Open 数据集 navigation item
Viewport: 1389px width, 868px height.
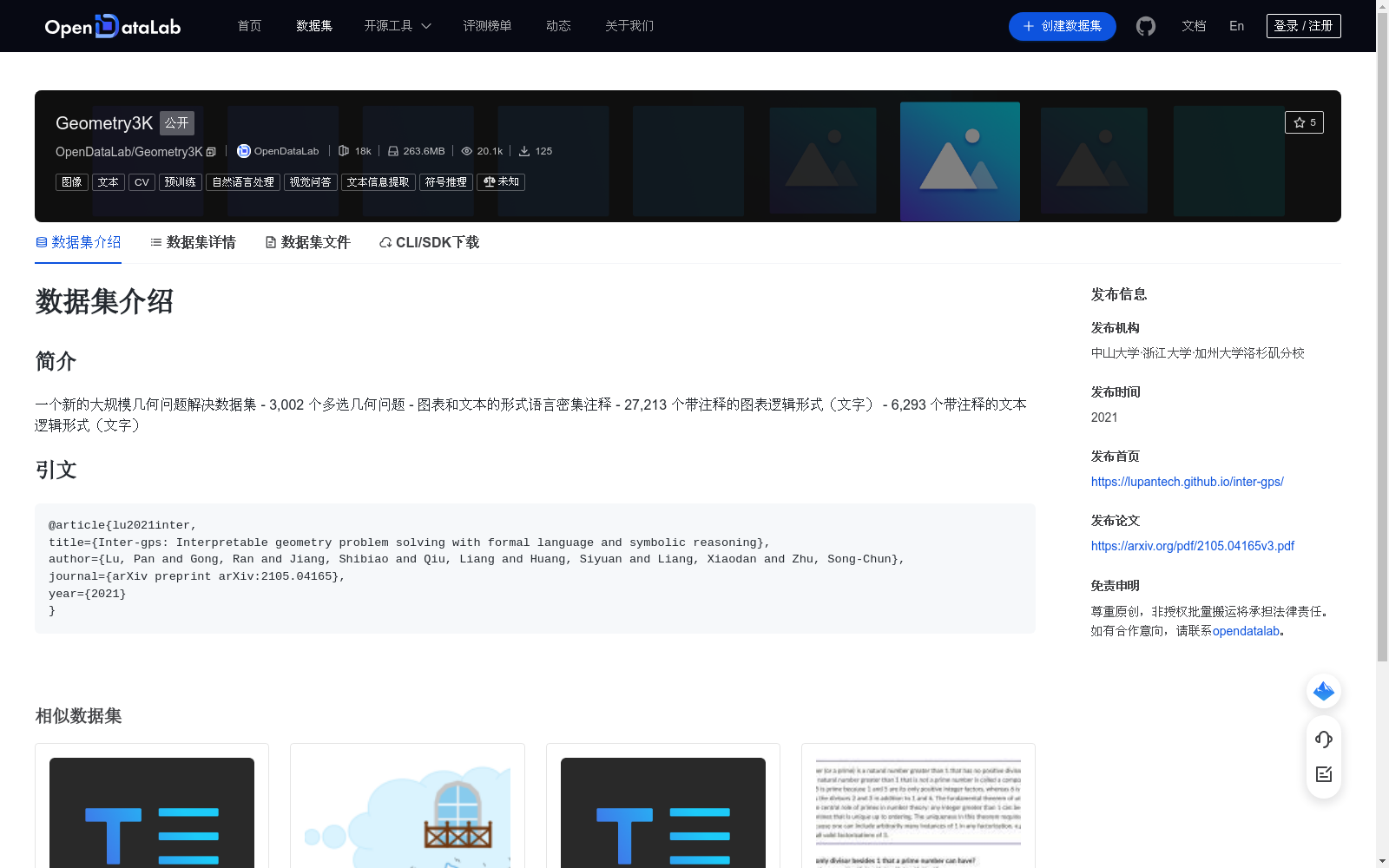point(314,26)
